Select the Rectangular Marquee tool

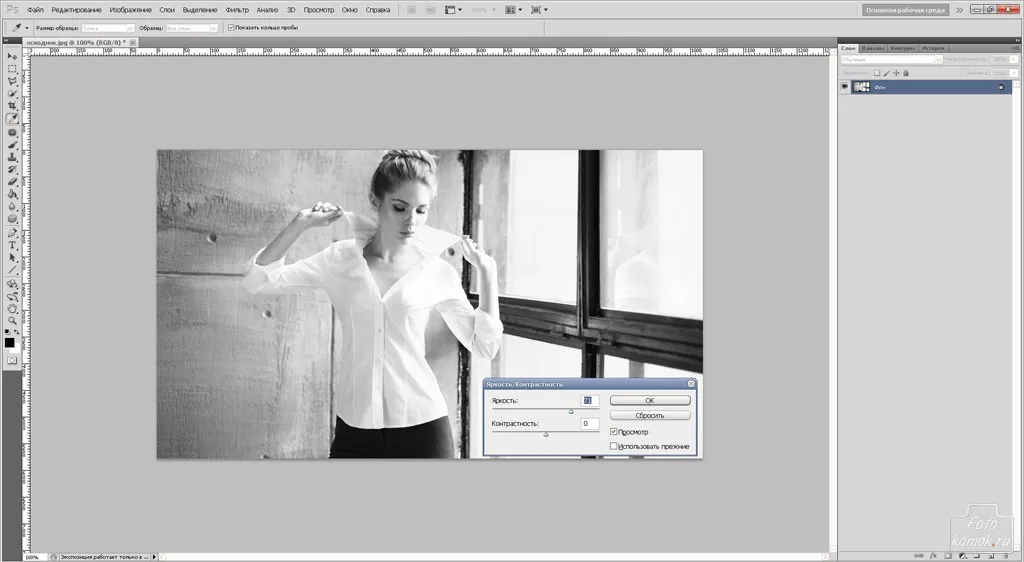(x=12, y=69)
